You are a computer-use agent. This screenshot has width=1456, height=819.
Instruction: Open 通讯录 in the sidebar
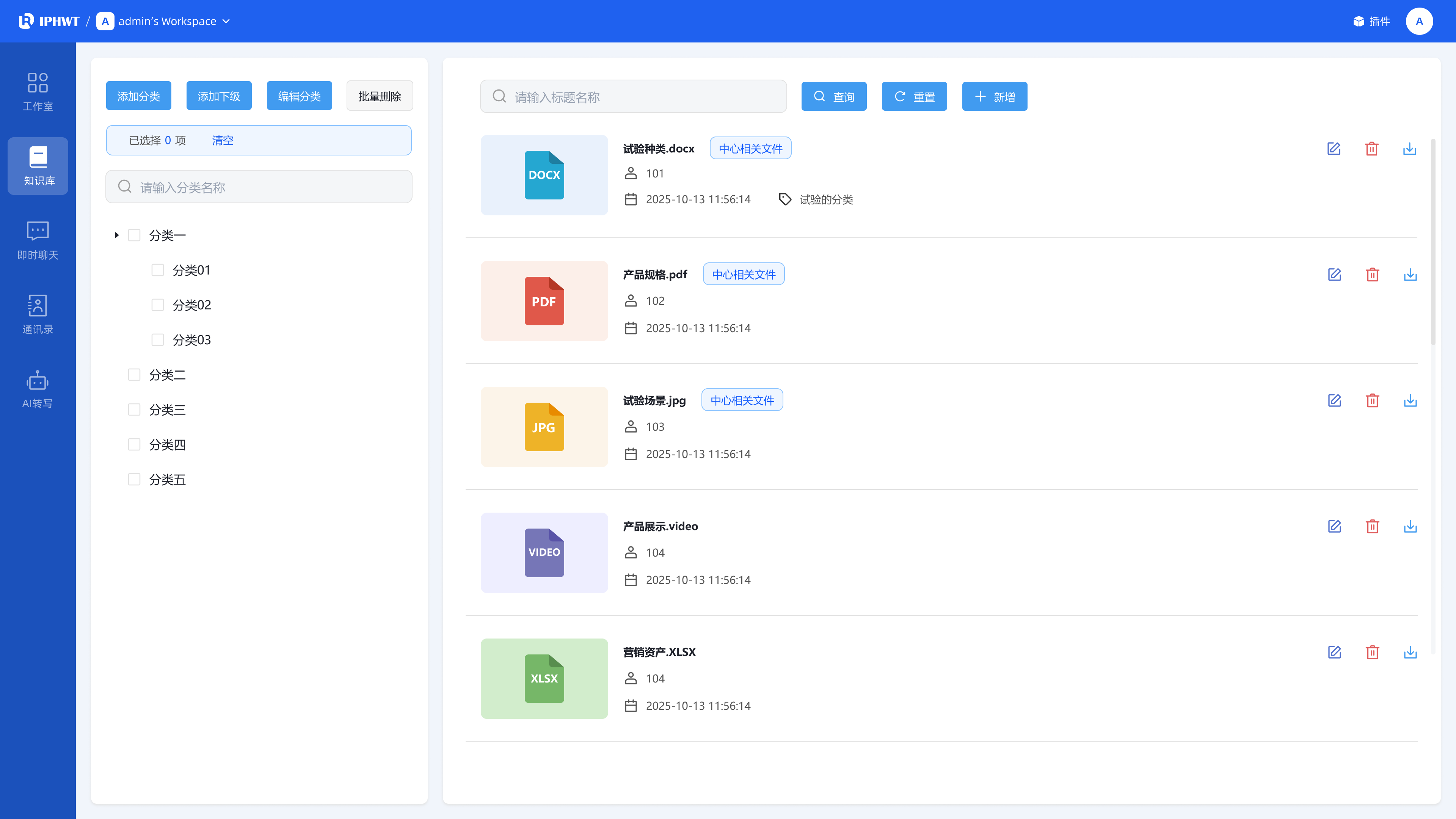click(38, 315)
